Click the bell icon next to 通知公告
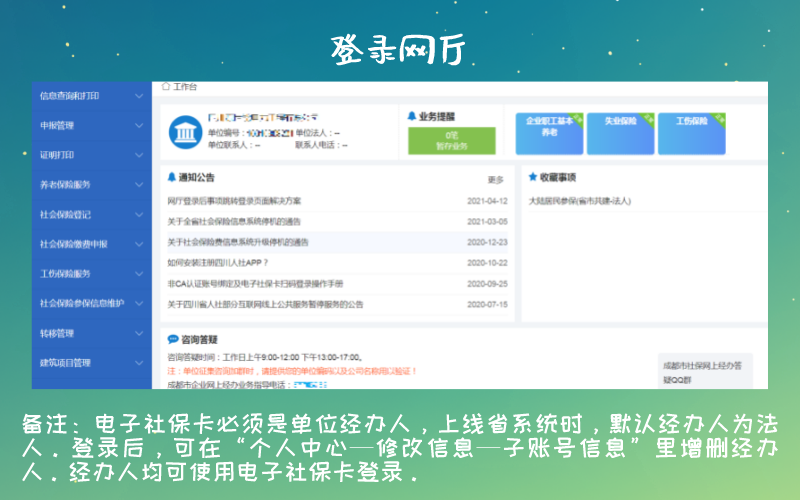 point(172,177)
